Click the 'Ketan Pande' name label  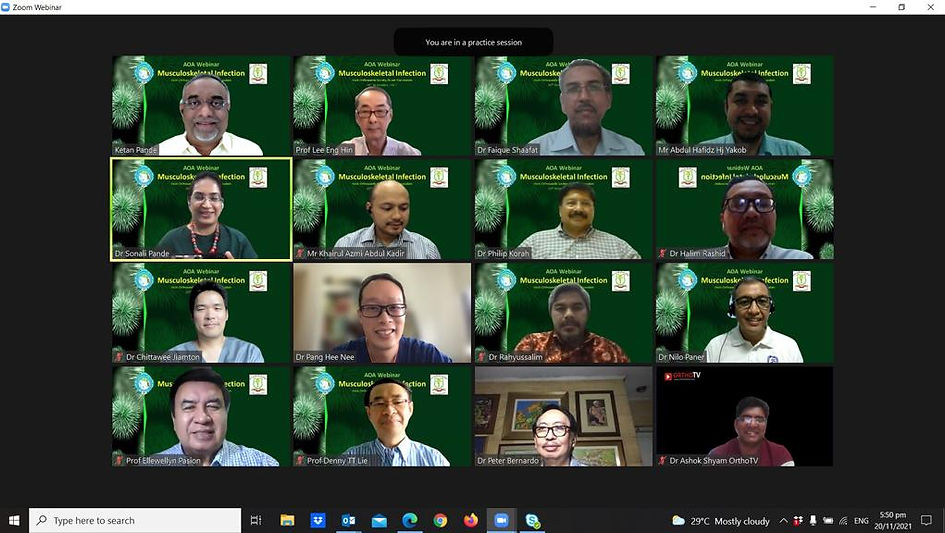click(x=136, y=150)
